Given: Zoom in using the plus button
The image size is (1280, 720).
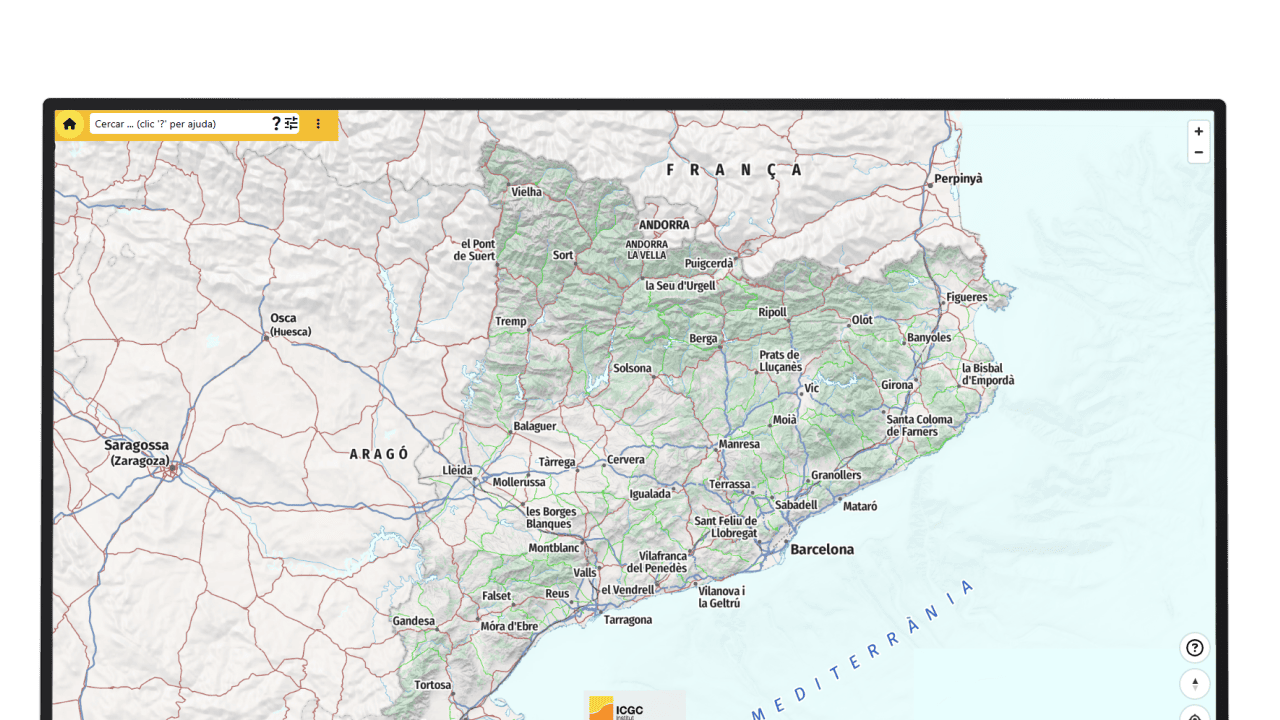Looking at the screenshot, I should [x=1198, y=131].
